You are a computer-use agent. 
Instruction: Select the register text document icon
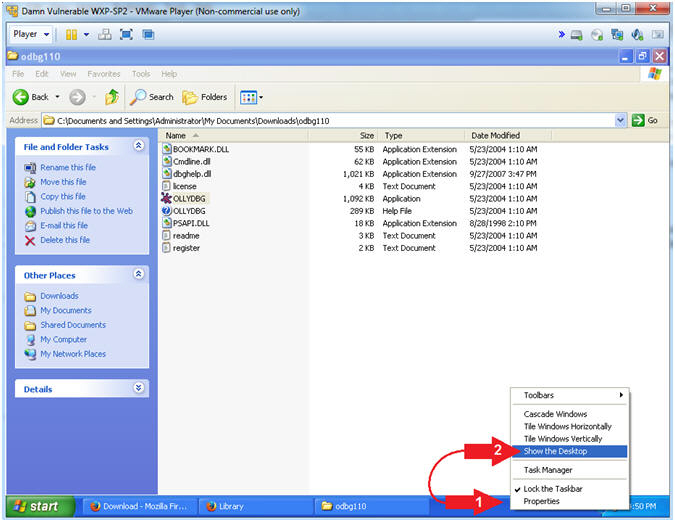tap(167, 248)
